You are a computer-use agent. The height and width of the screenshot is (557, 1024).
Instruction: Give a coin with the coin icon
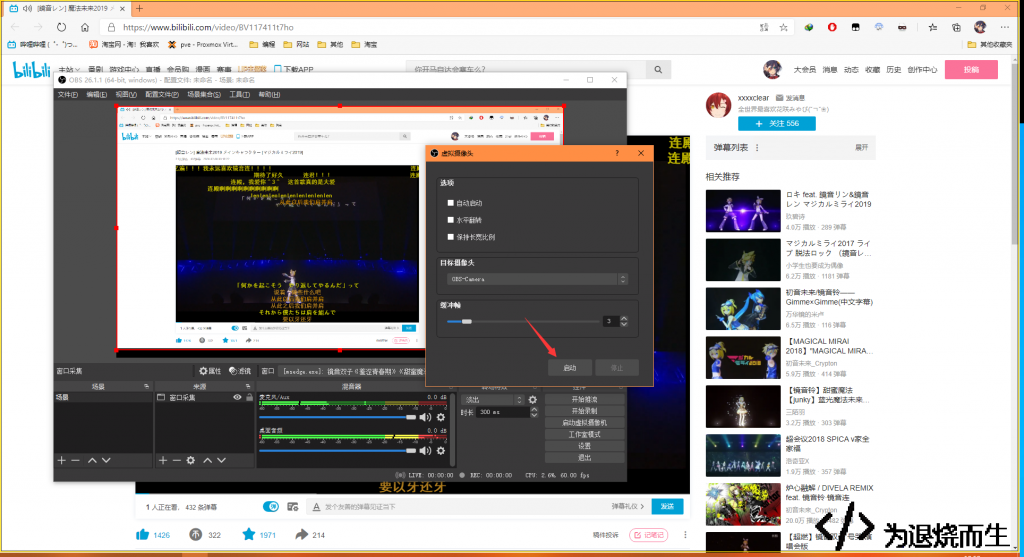coord(195,534)
